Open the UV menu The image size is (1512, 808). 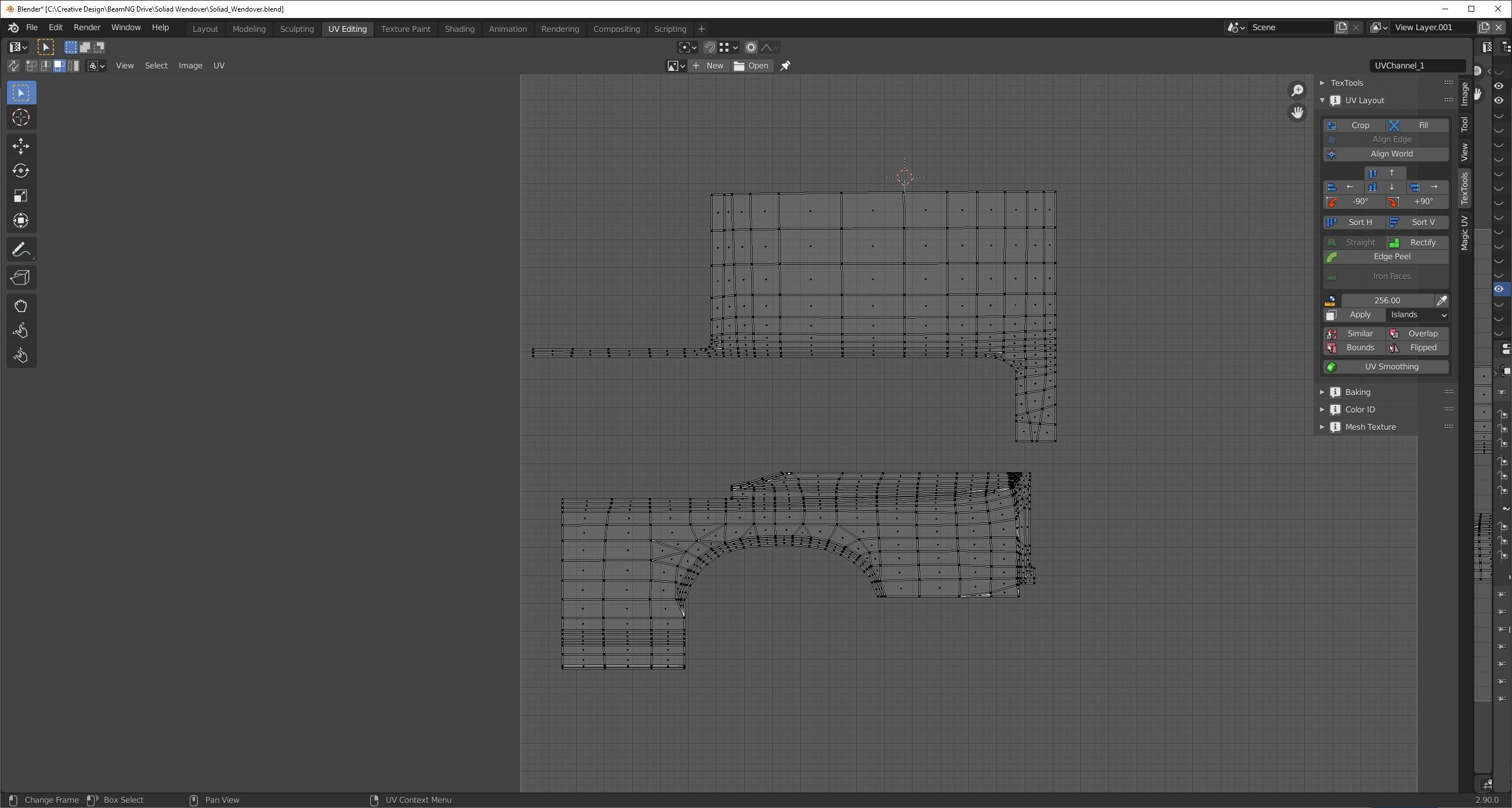tap(218, 66)
